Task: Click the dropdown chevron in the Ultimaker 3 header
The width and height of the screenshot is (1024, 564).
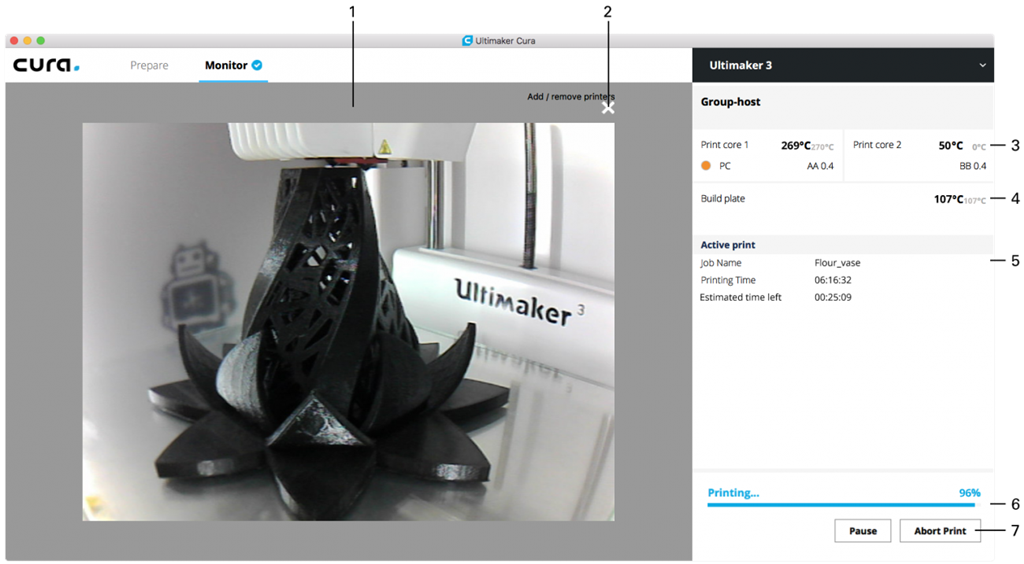Action: pos(982,65)
